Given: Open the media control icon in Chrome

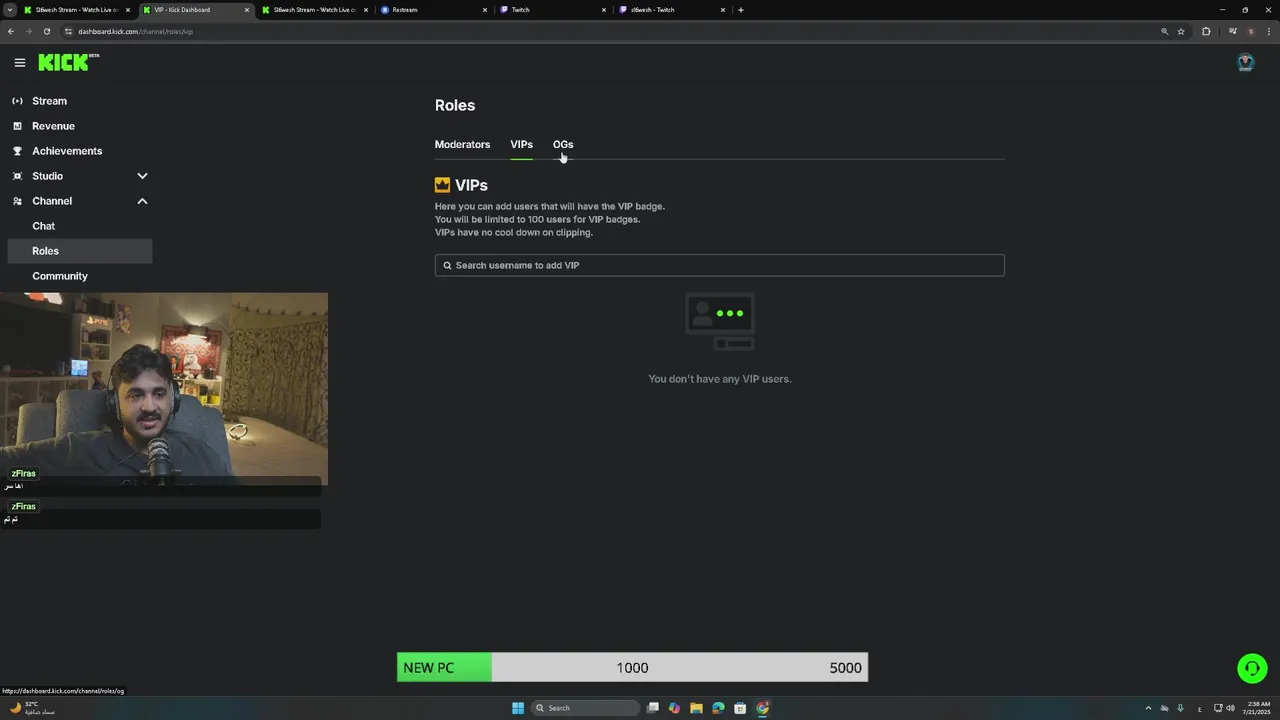Looking at the screenshot, I should pyautogui.click(x=1233, y=31).
